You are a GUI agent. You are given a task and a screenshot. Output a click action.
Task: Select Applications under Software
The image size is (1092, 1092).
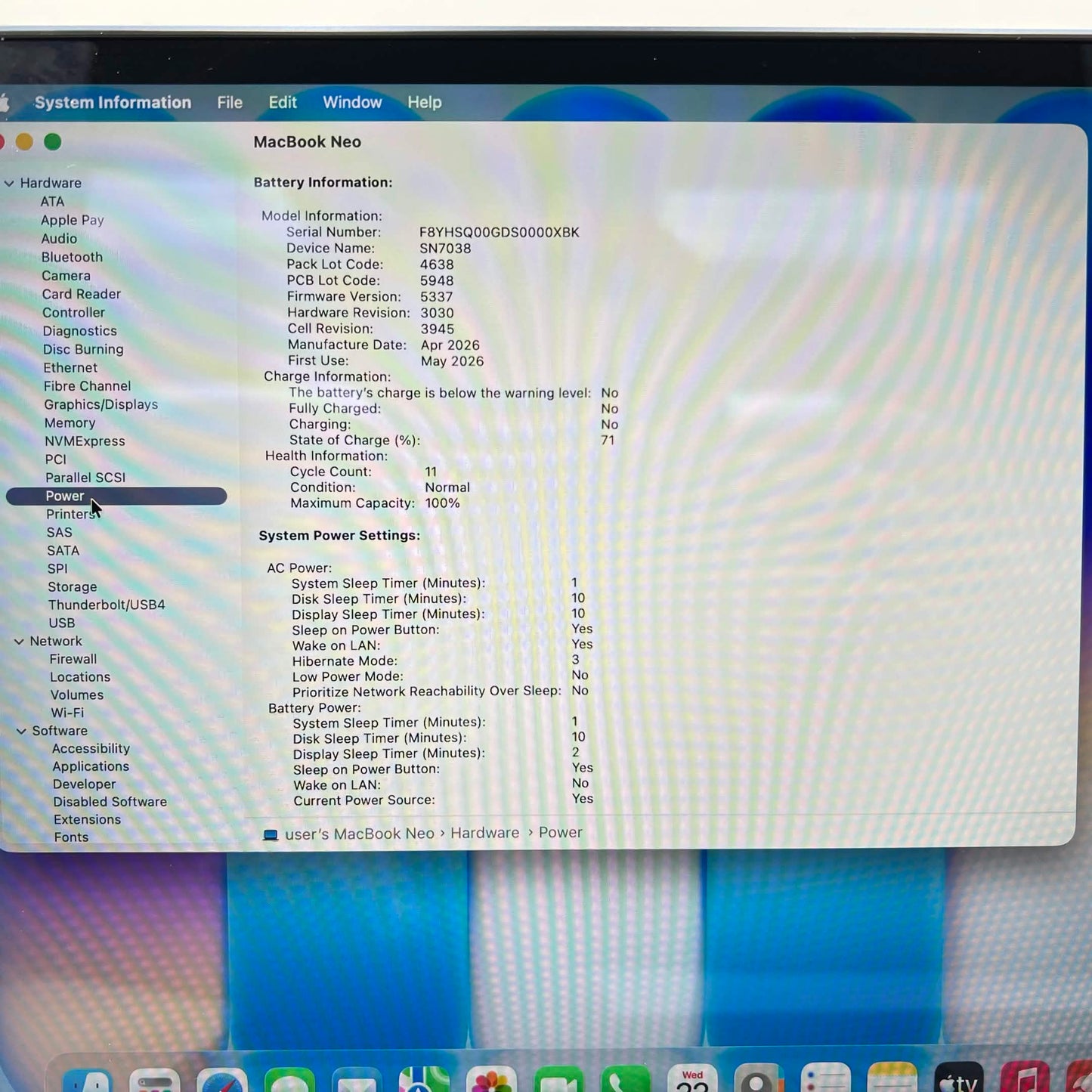point(91,767)
